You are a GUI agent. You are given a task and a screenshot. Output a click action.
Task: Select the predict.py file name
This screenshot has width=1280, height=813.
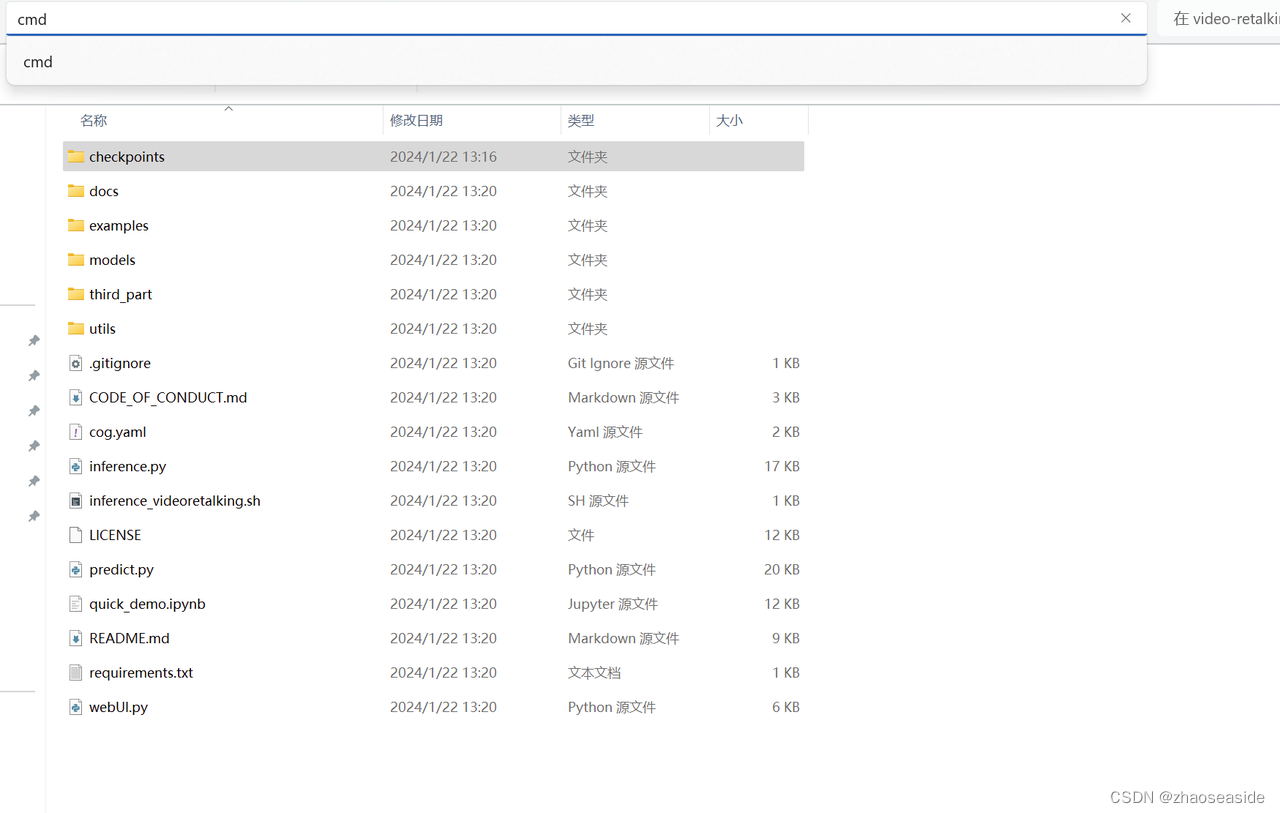pos(122,570)
